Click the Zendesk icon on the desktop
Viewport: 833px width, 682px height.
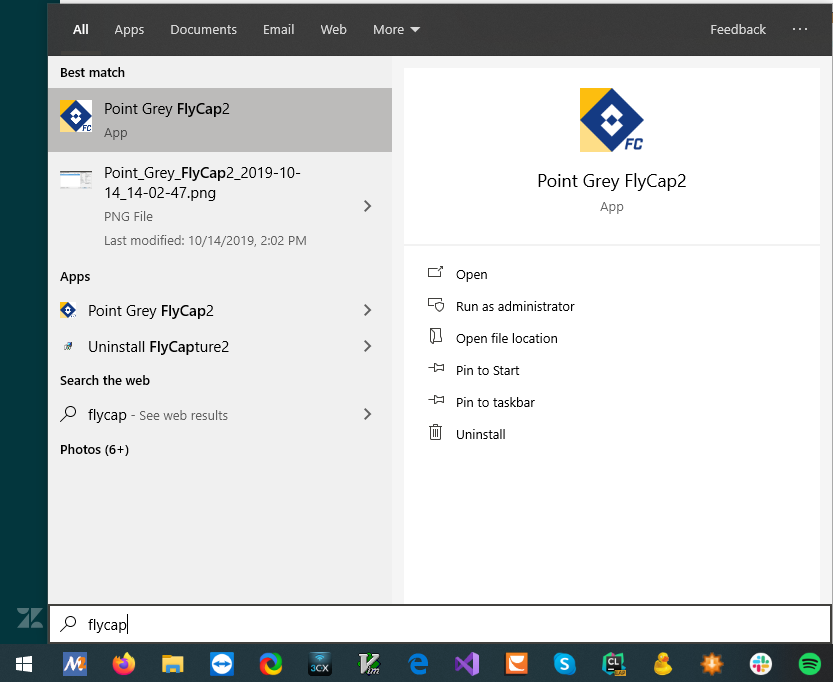point(30,618)
